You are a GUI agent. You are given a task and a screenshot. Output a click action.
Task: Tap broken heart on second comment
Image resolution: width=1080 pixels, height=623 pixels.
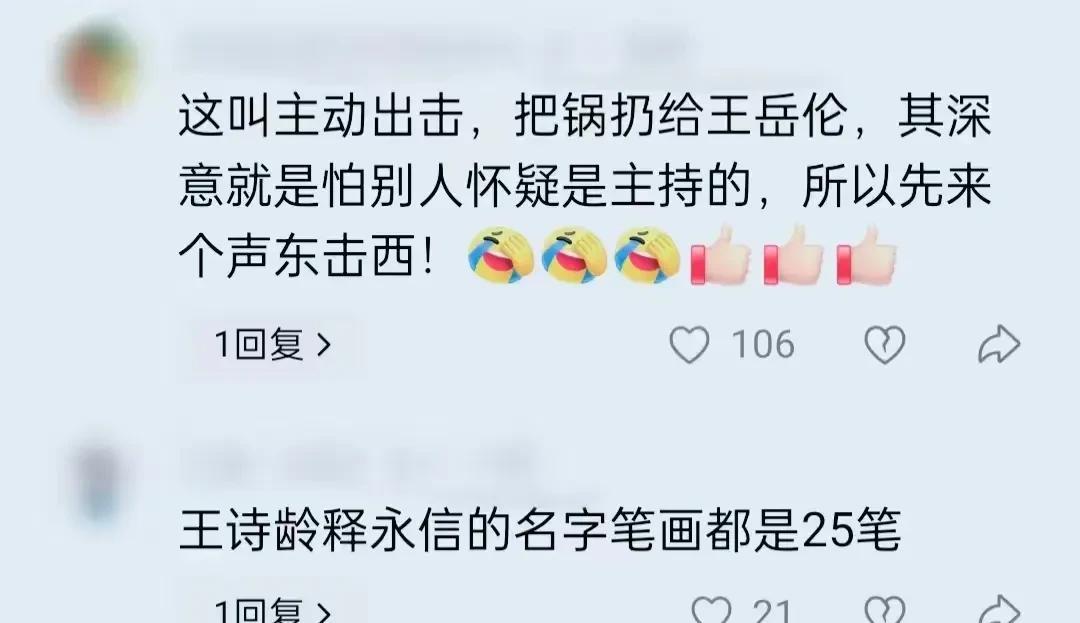(884, 611)
